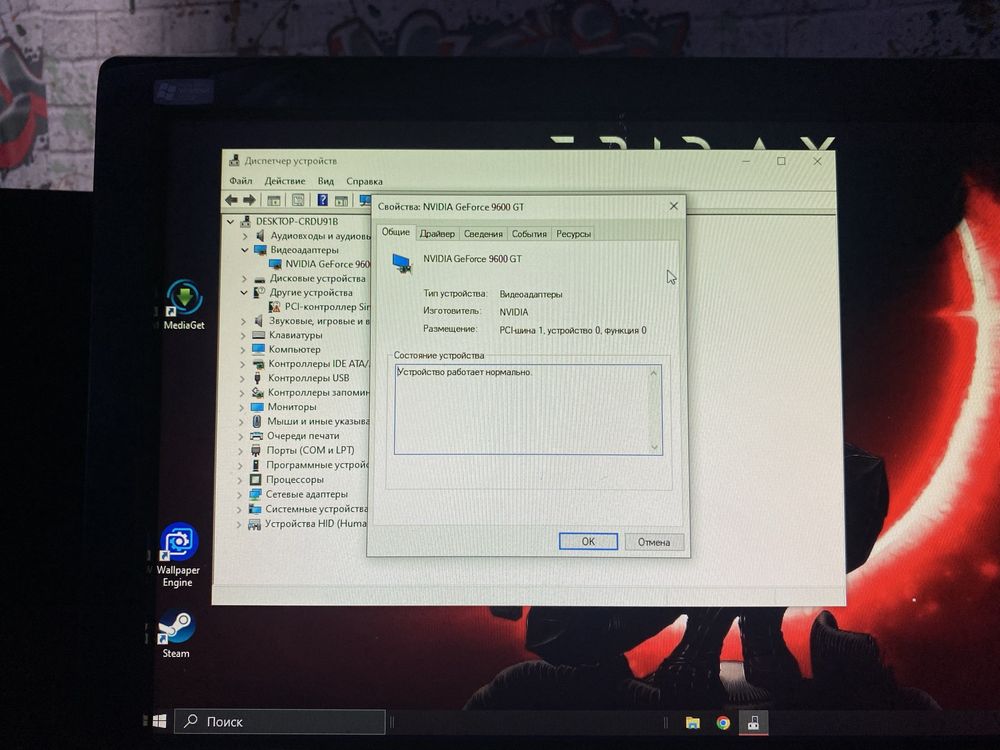1000x750 pixels.
Task: Select the Программные устройства row text
Action: 318,465
